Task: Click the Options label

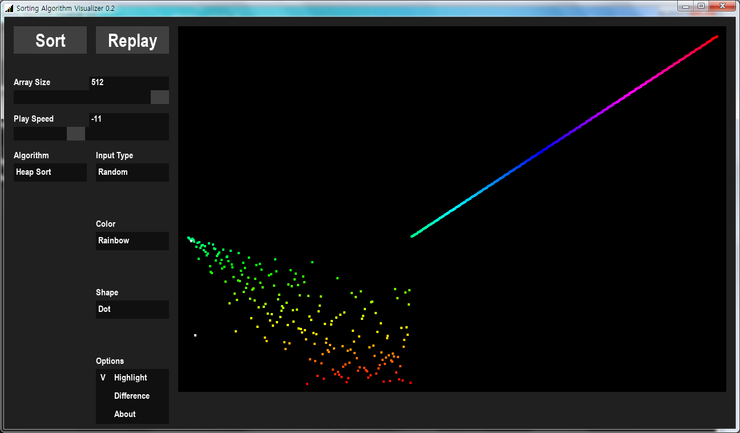Action: 110,361
